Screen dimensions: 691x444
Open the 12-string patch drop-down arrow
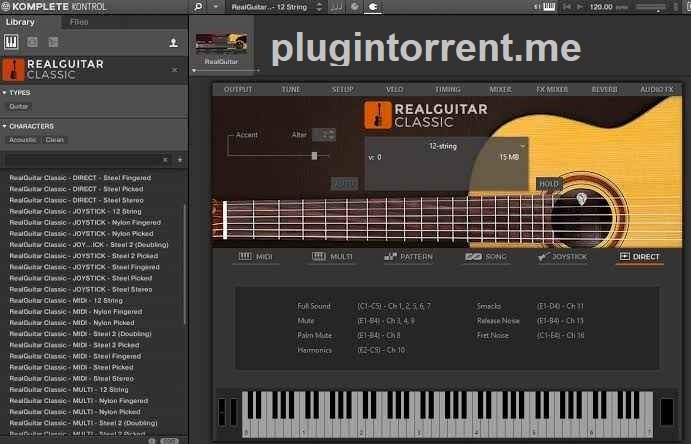click(523, 146)
